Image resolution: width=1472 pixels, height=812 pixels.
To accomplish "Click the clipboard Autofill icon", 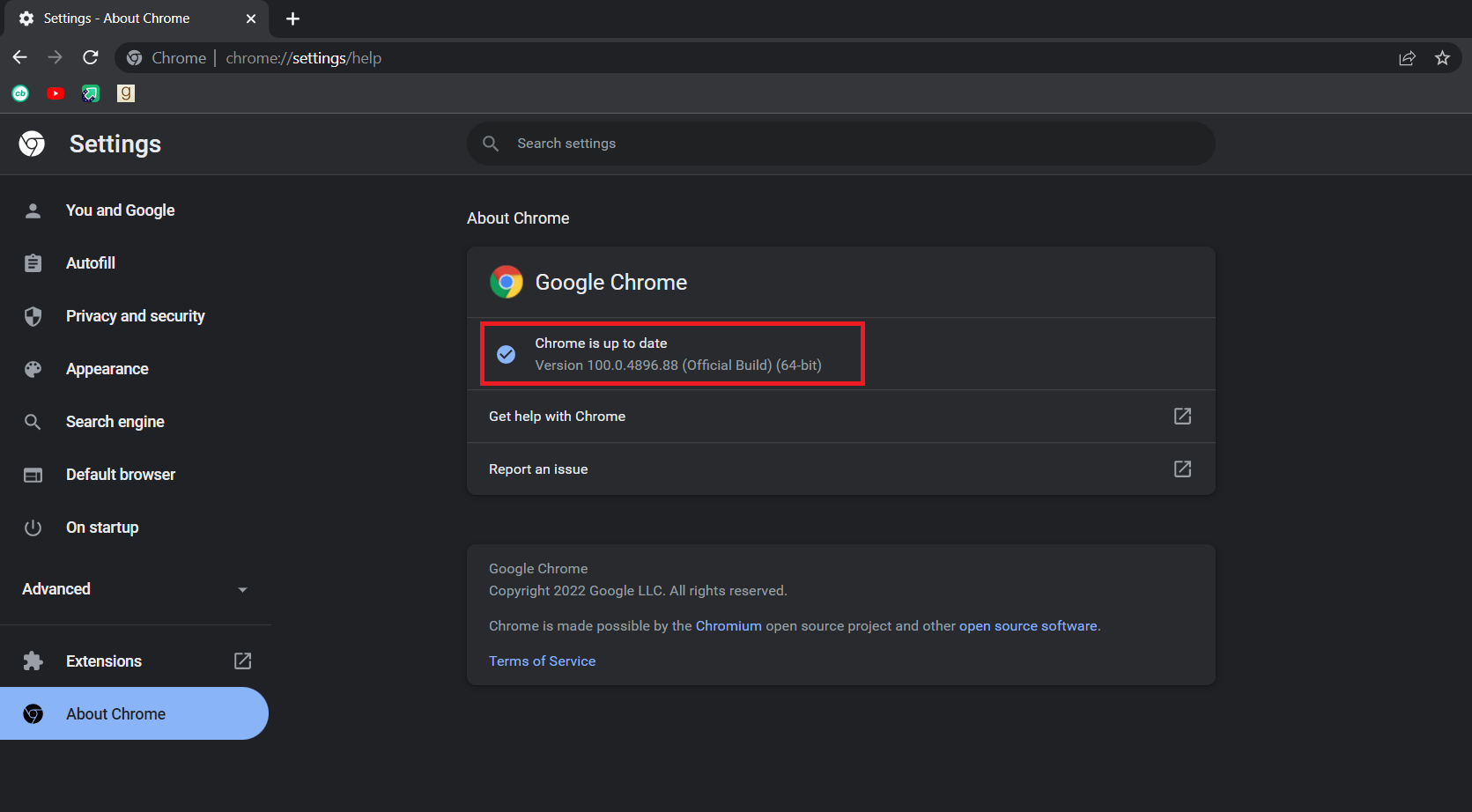I will [x=33, y=263].
